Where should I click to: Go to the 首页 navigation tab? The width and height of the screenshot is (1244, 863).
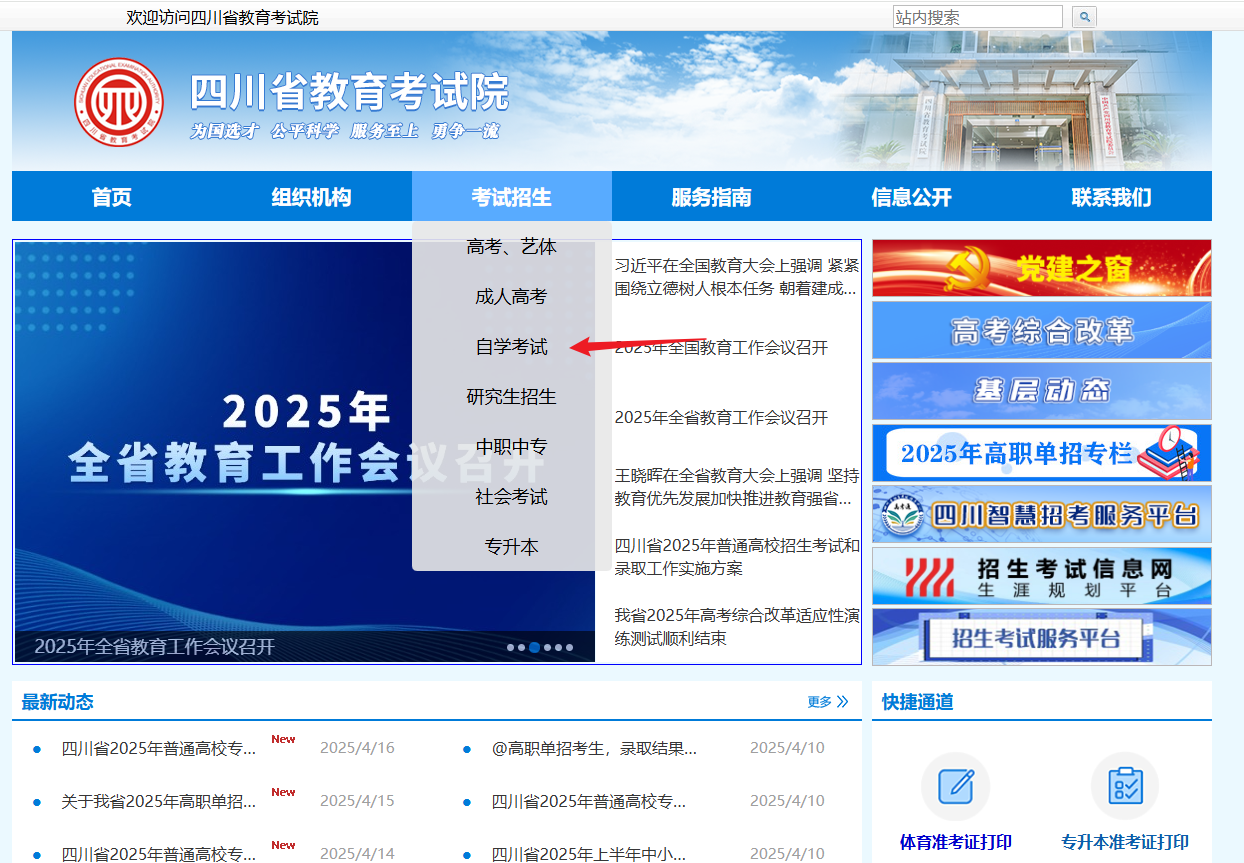click(x=111, y=197)
